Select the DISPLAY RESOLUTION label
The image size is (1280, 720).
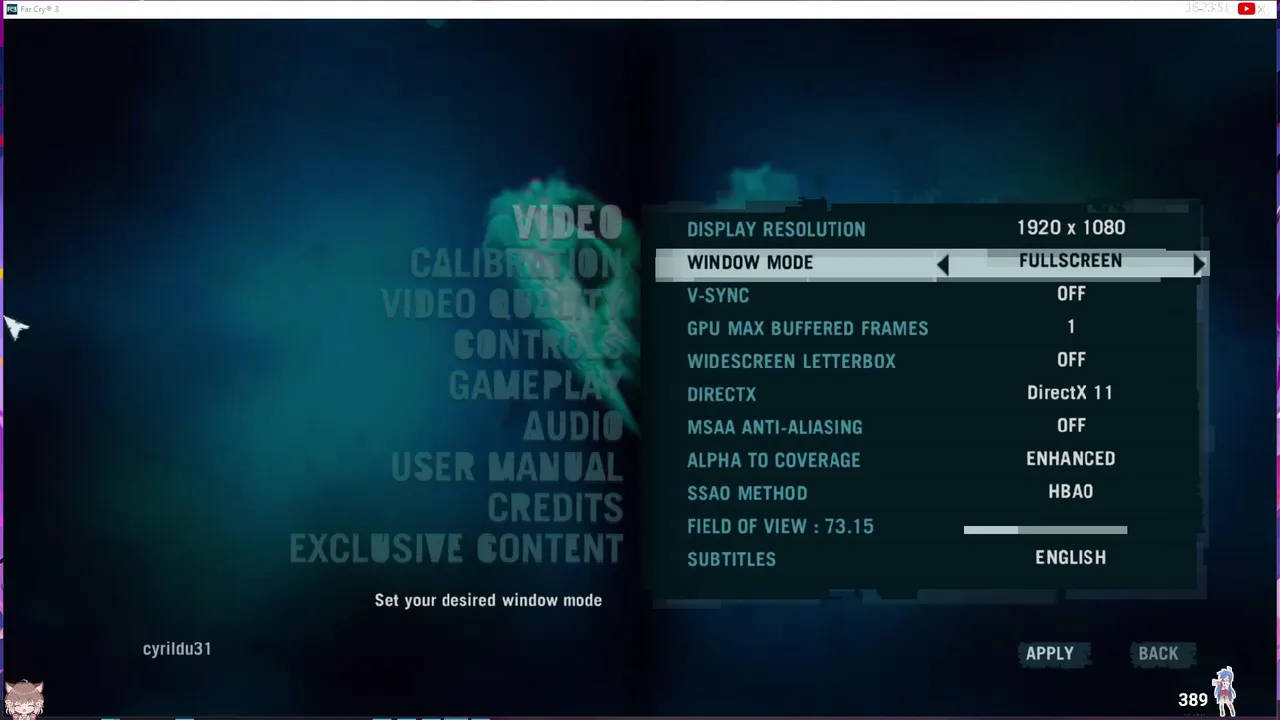coord(776,230)
